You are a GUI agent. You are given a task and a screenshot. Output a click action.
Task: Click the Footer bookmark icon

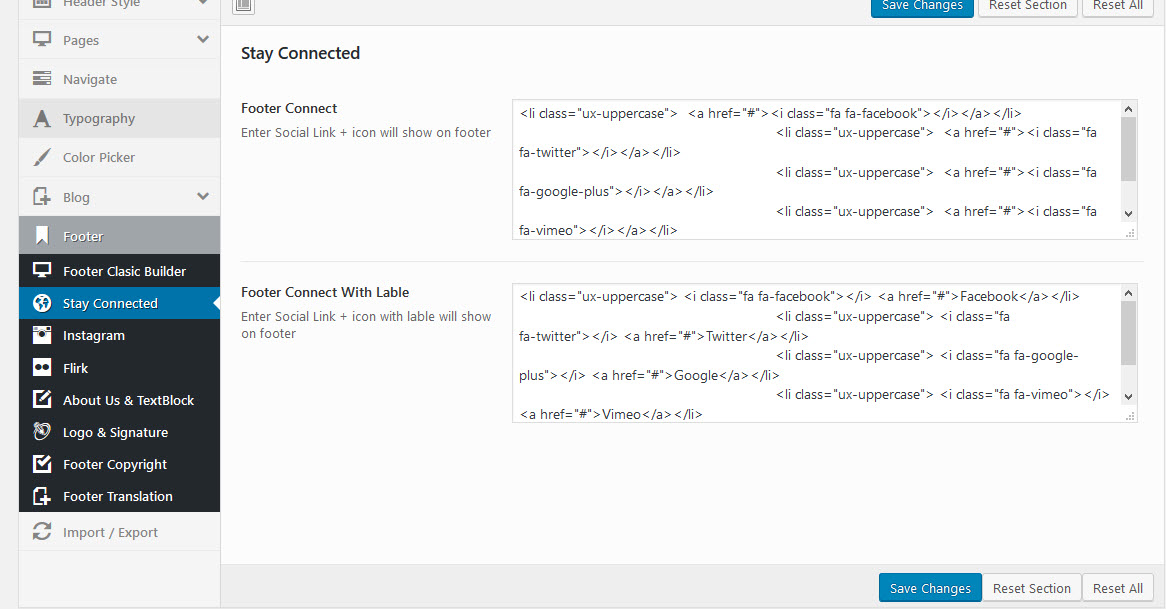[x=42, y=236]
